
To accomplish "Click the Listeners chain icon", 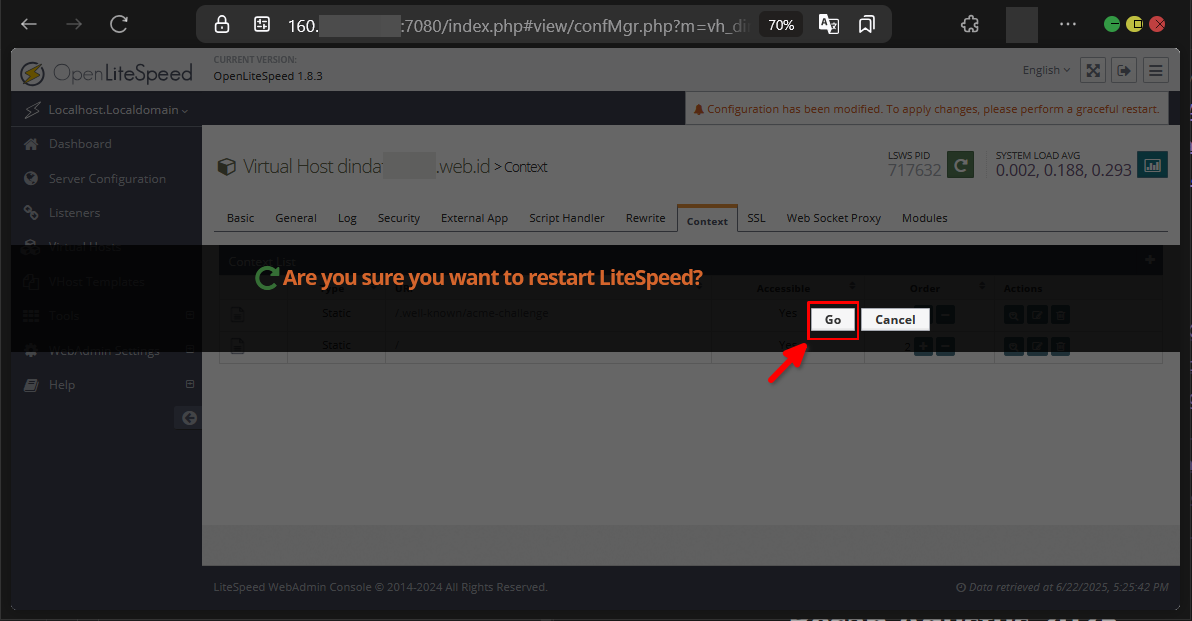I will pos(31,213).
